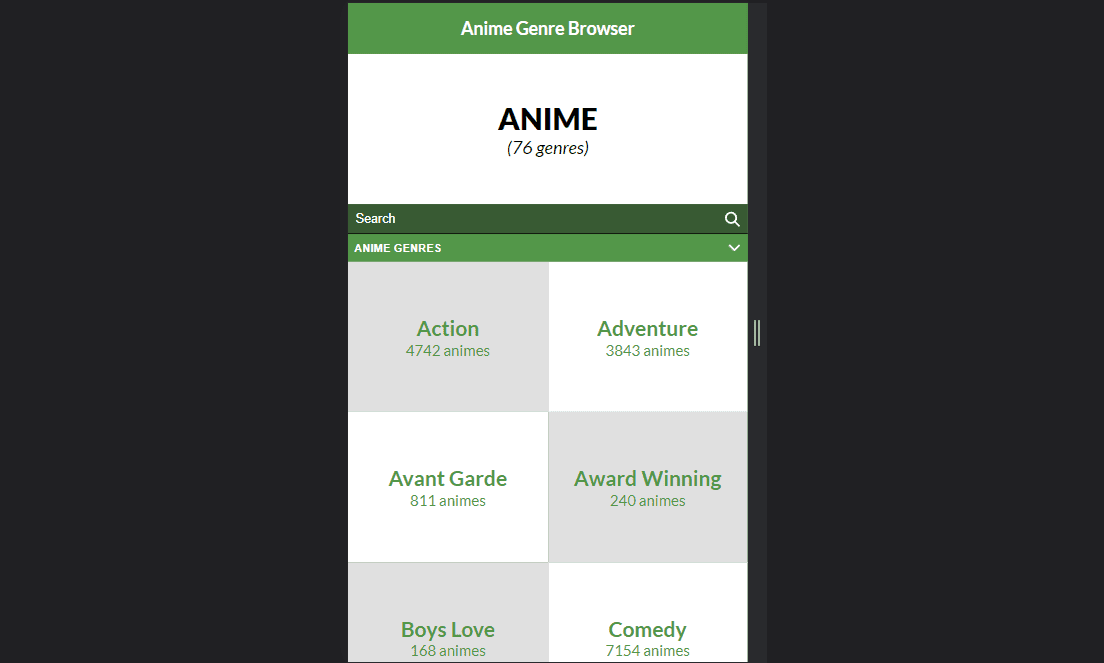Open the Boys Love genre
1104x663 pixels.
click(448, 629)
